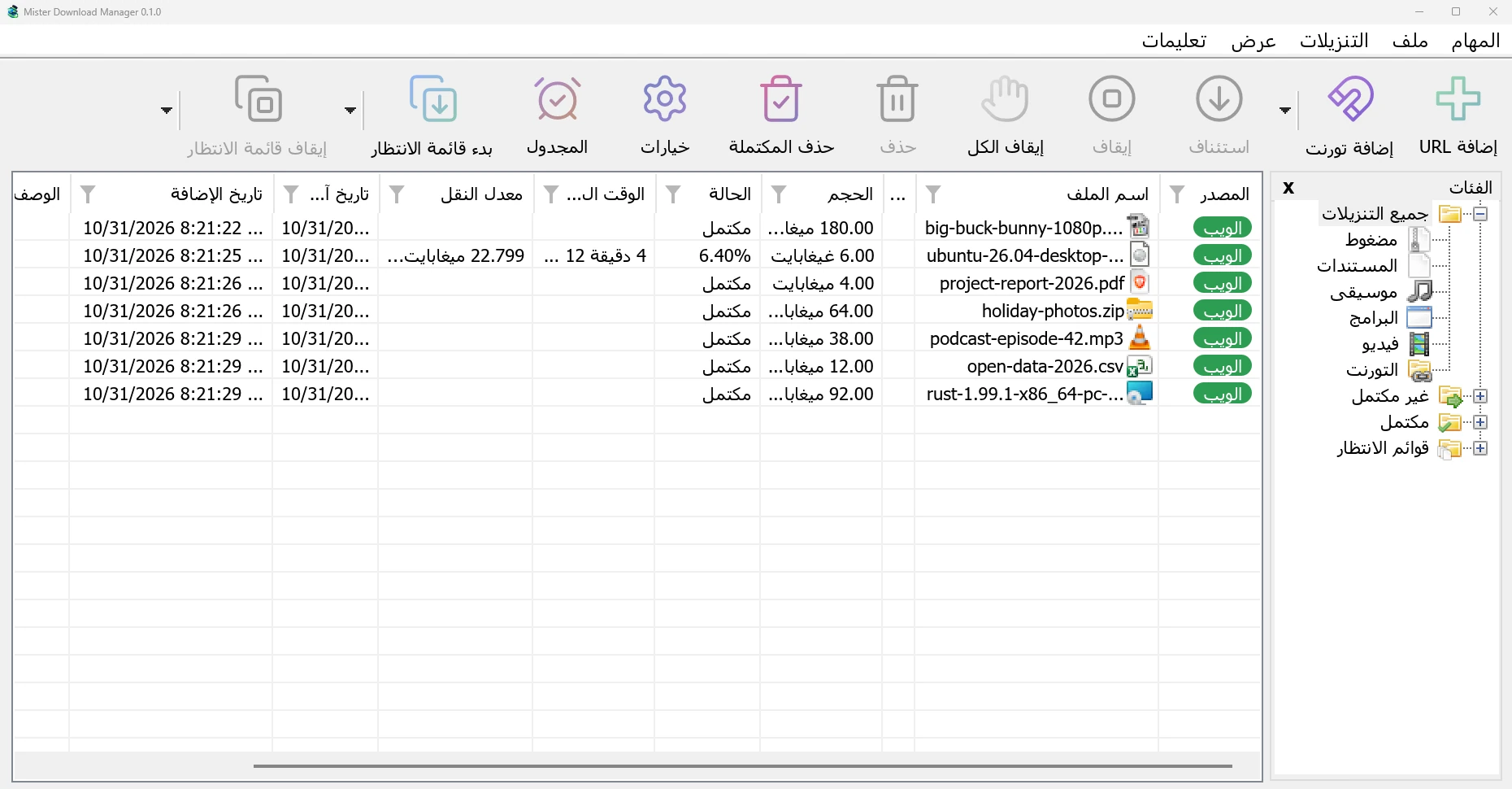Expand the Finished (مكتمل) tree node
This screenshot has height=789, width=1512.
(1480, 422)
